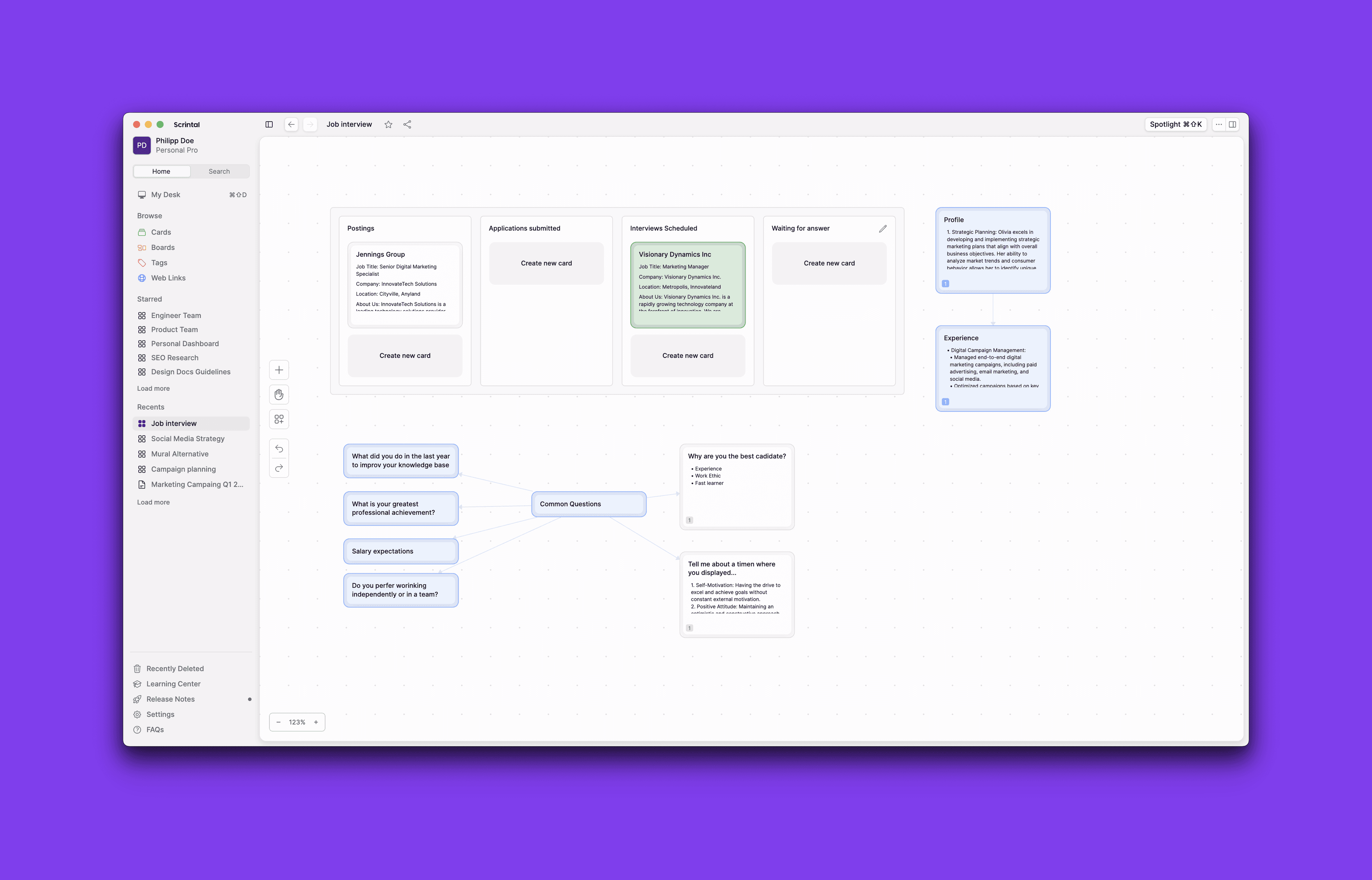Toggle the right side panel icon
Viewport: 1372px width, 880px height.
[1233, 125]
